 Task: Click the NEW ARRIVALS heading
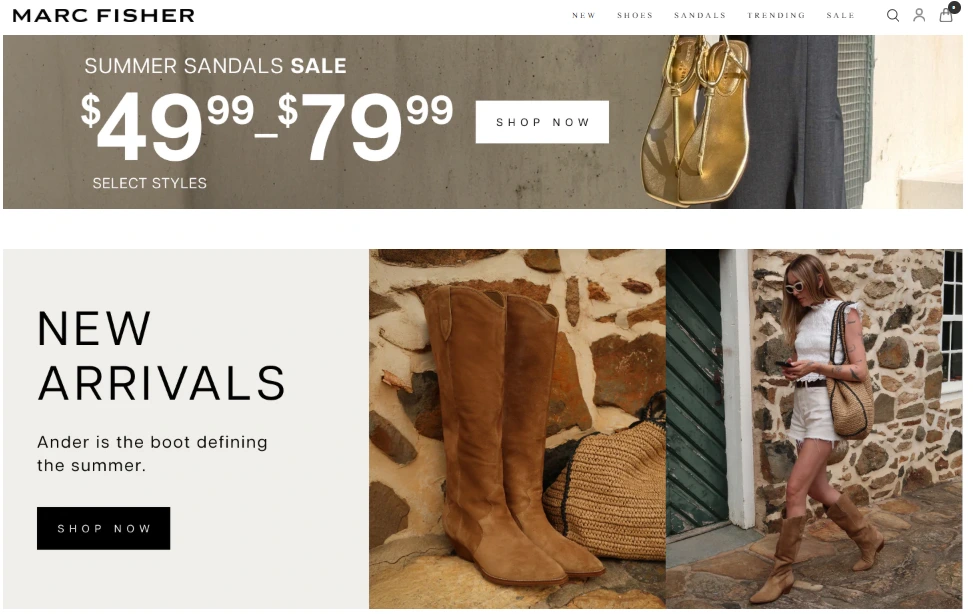pyautogui.click(x=161, y=356)
